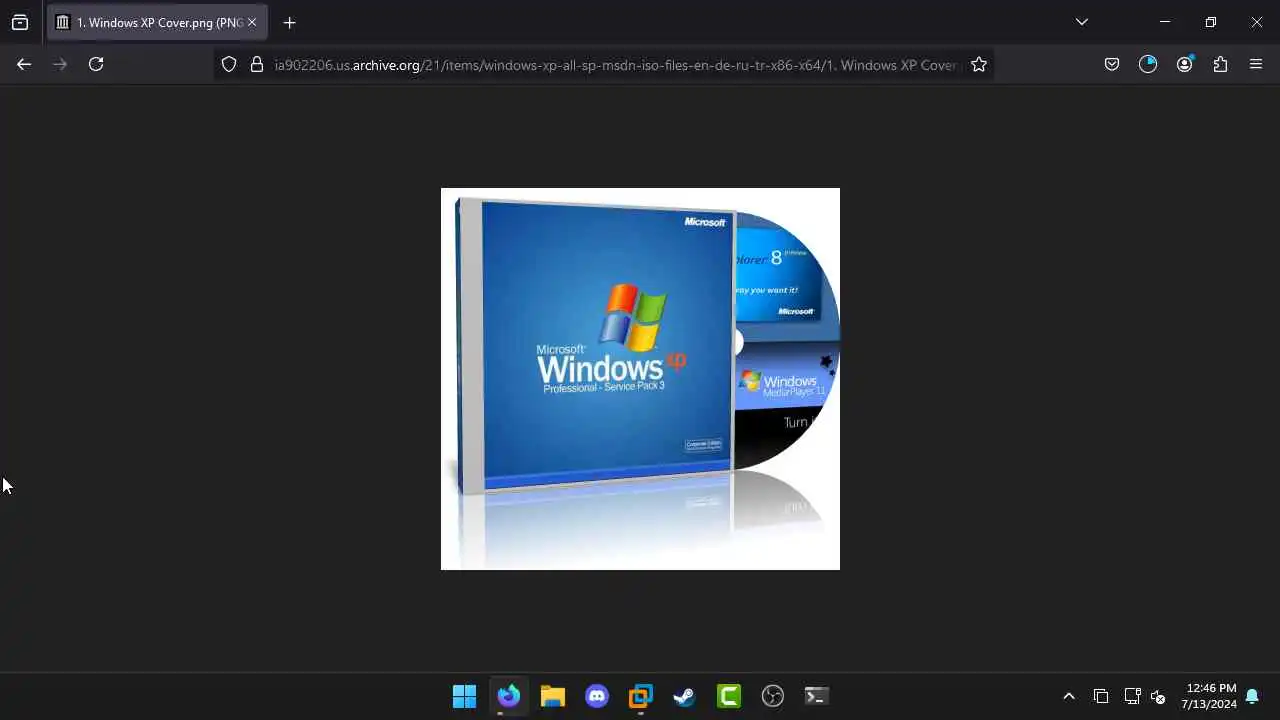1280x720 pixels.
Task: Click the overlapping windows tray icon
Action: tap(1101, 696)
